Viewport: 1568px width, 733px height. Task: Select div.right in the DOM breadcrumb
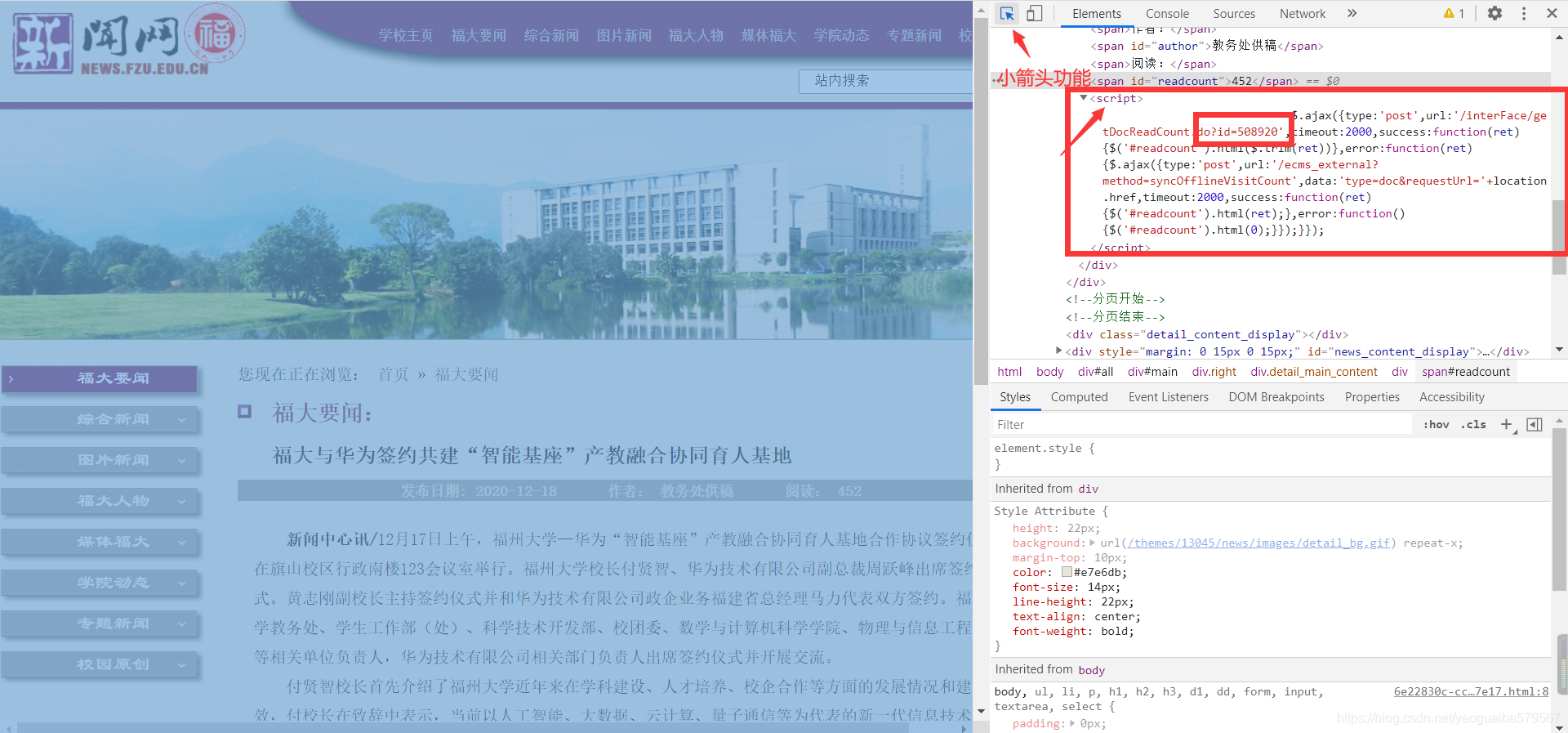(1214, 372)
